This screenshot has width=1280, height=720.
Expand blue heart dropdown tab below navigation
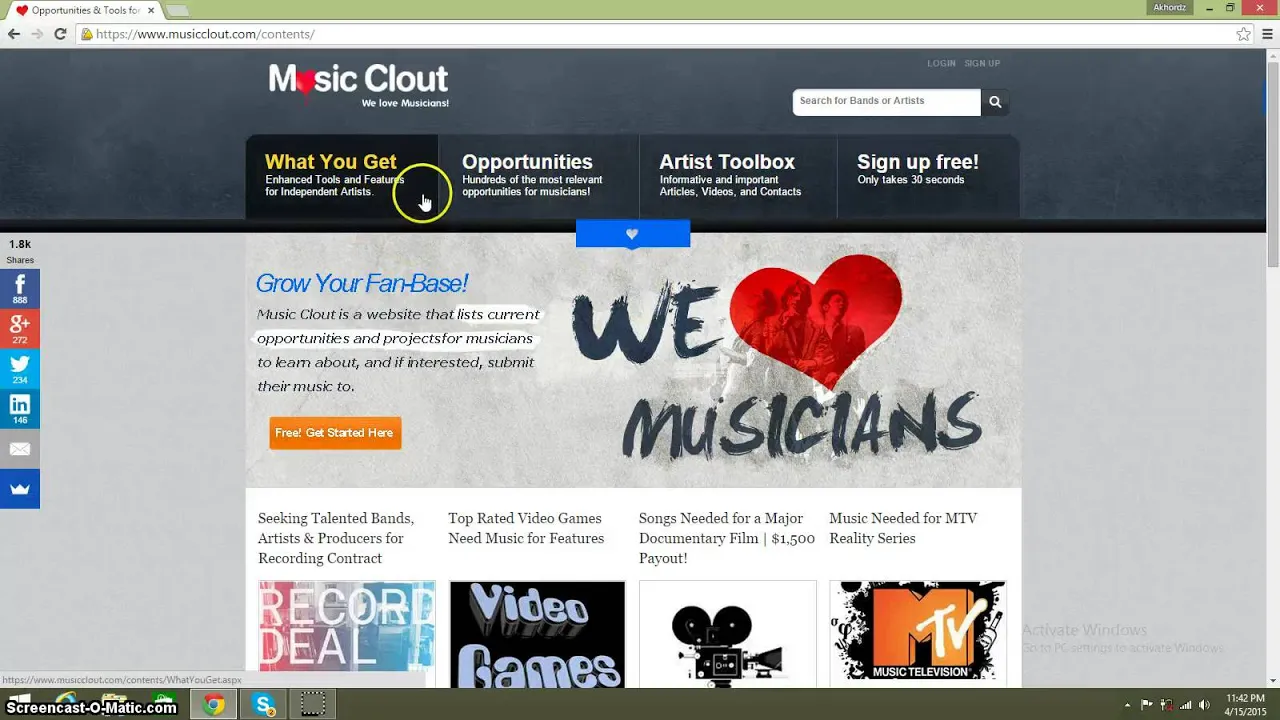[633, 234]
